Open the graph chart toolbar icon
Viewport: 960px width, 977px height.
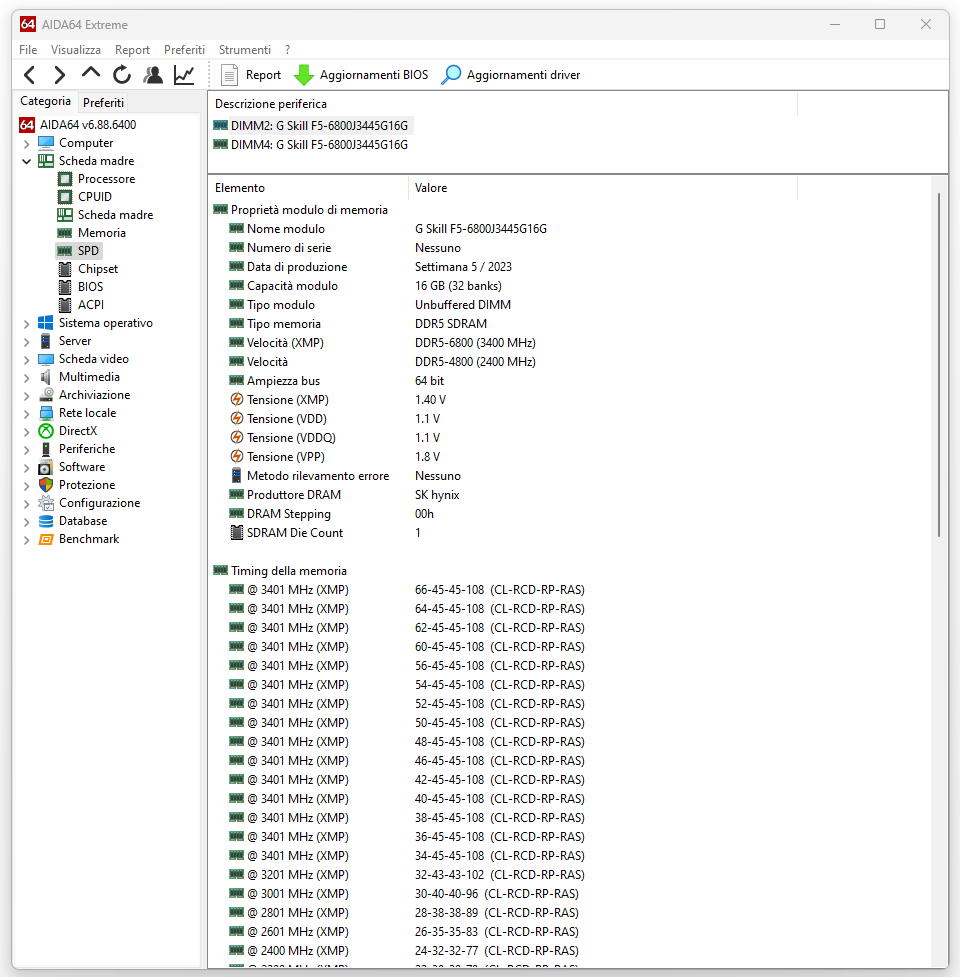(184, 75)
